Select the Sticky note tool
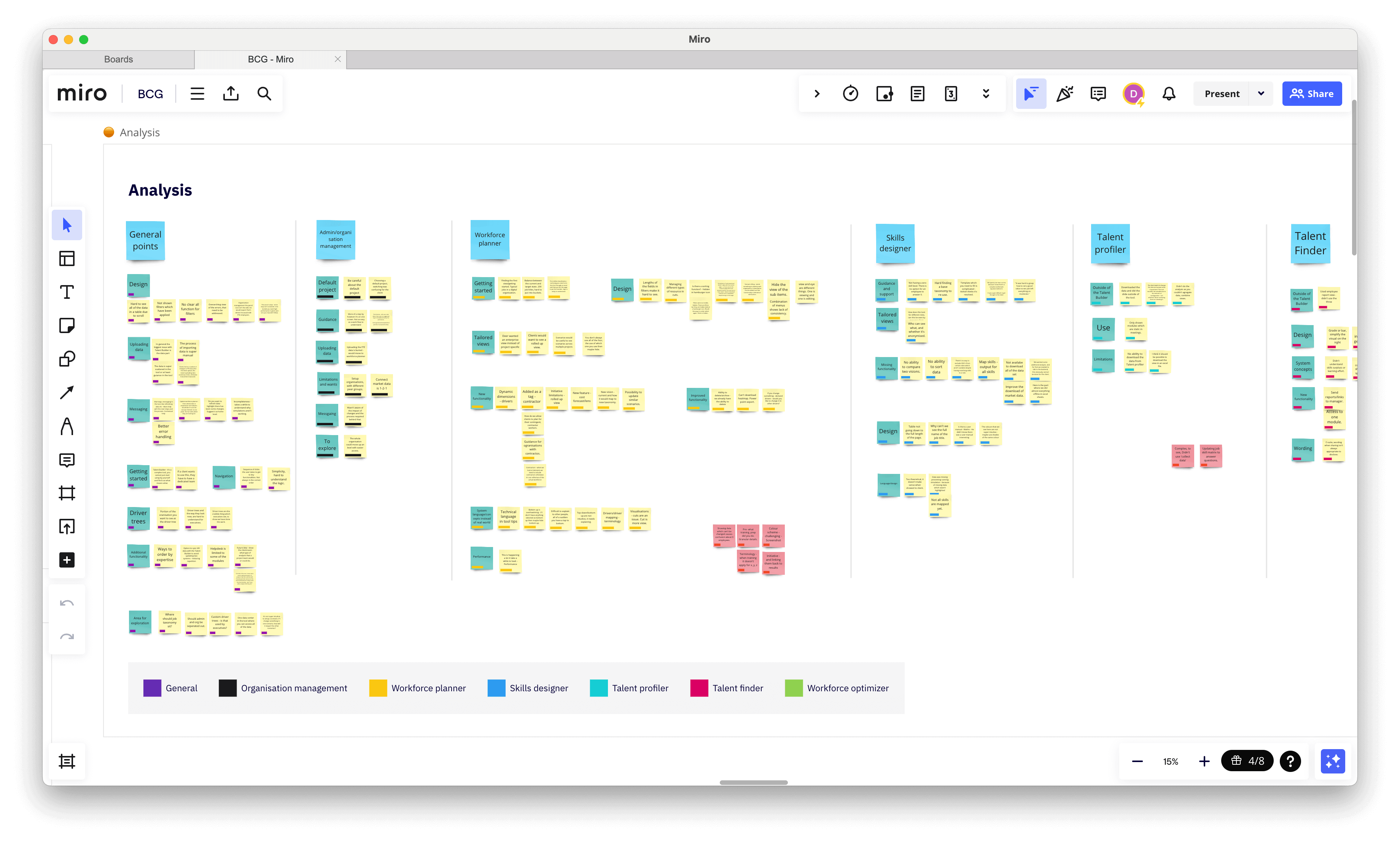The image size is (1400, 842). (x=67, y=326)
